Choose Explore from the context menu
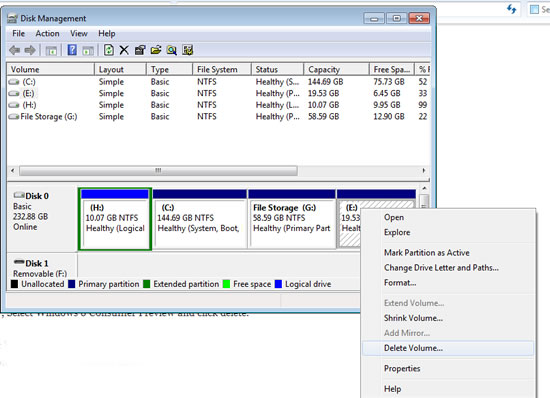Screen dimensions: 550x398 (x=449, y=232)
